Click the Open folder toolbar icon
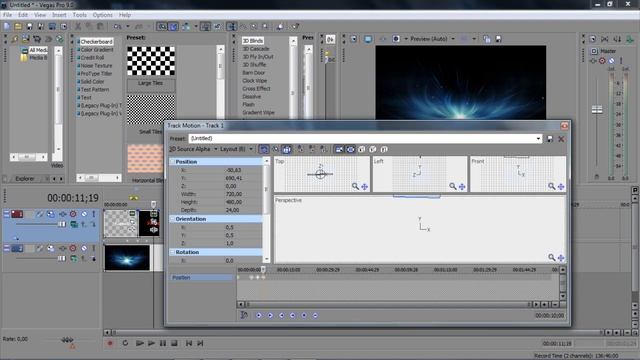Viewport: 640px width, 360px height. click(18, 27)
